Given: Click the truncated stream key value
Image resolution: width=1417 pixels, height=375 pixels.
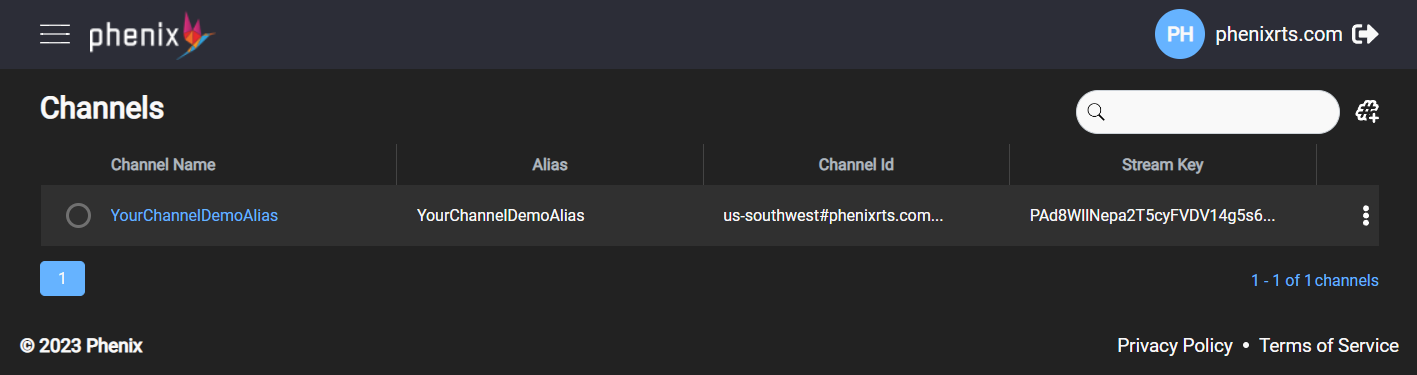Looking at the screenshot, I should pos(1153,215).
